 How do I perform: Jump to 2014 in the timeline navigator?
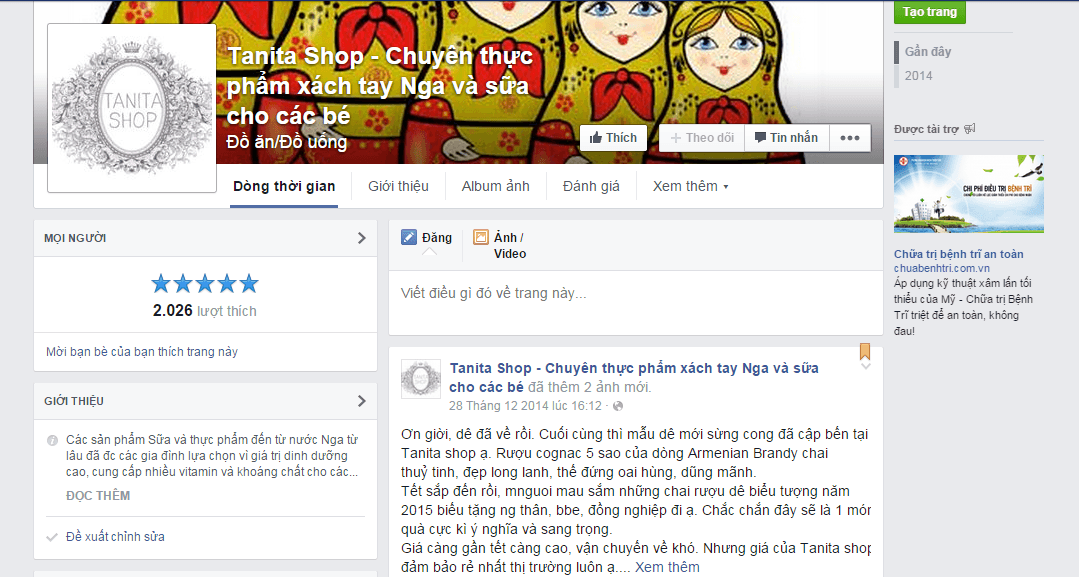919,76
